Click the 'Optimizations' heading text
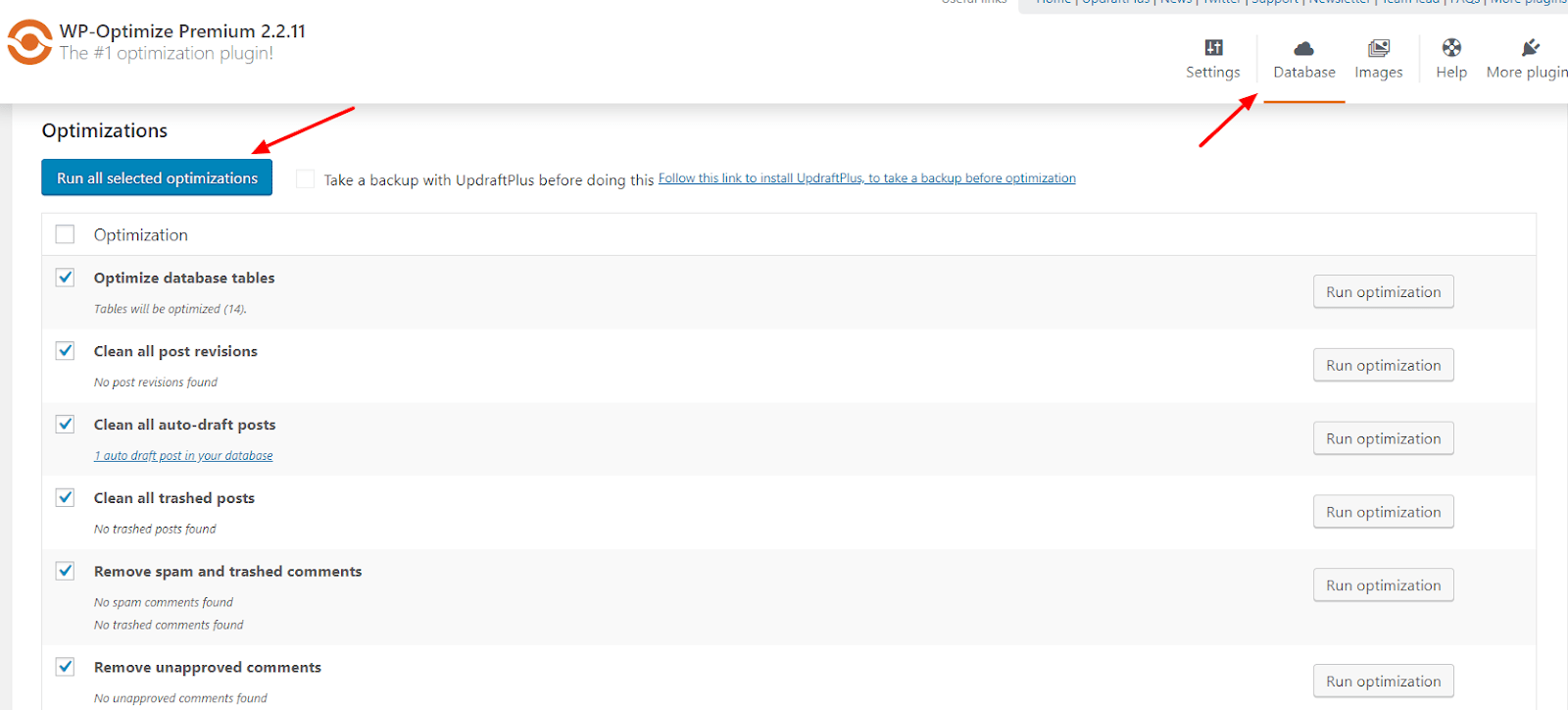Screen dimensions: 1568x710 click(105, 130)
